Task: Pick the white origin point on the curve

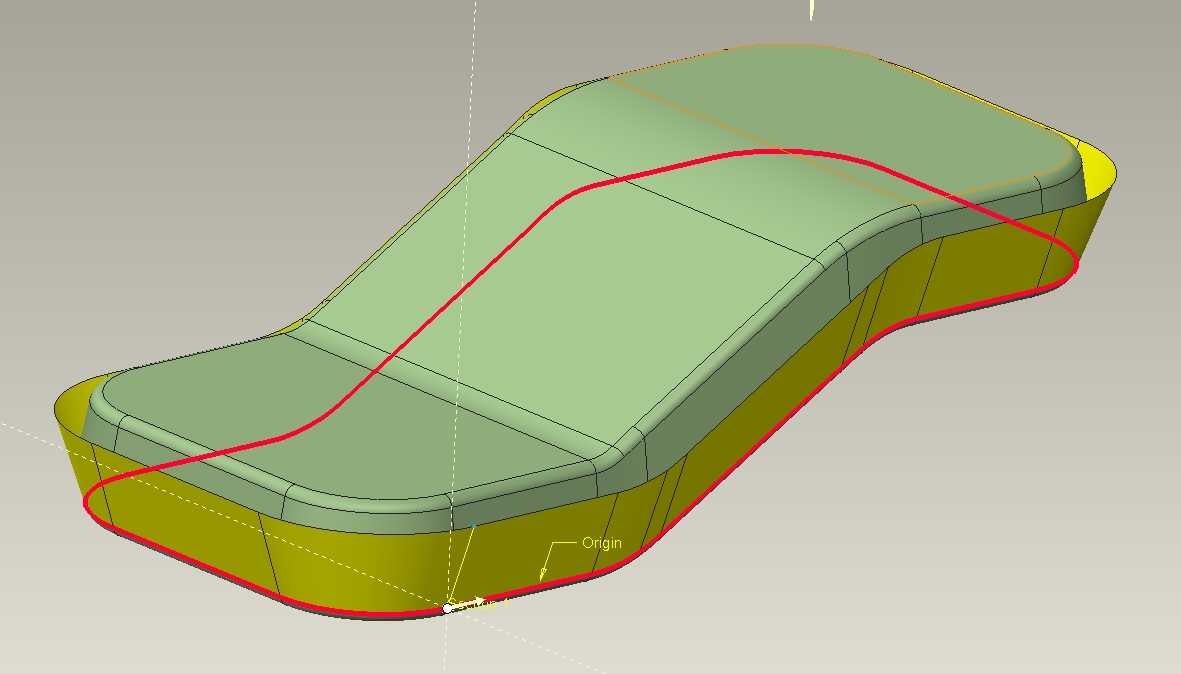Action: point(447,608)
